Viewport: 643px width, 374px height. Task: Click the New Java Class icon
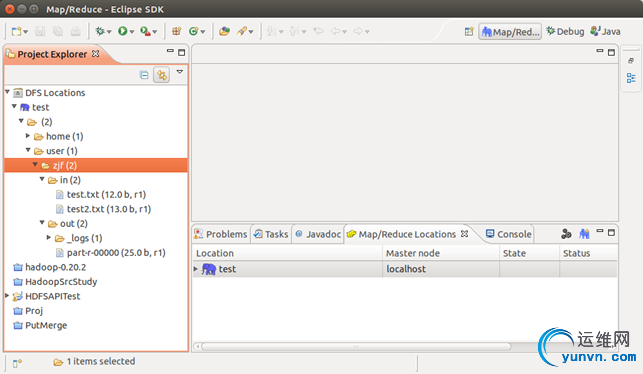(194, 31)
